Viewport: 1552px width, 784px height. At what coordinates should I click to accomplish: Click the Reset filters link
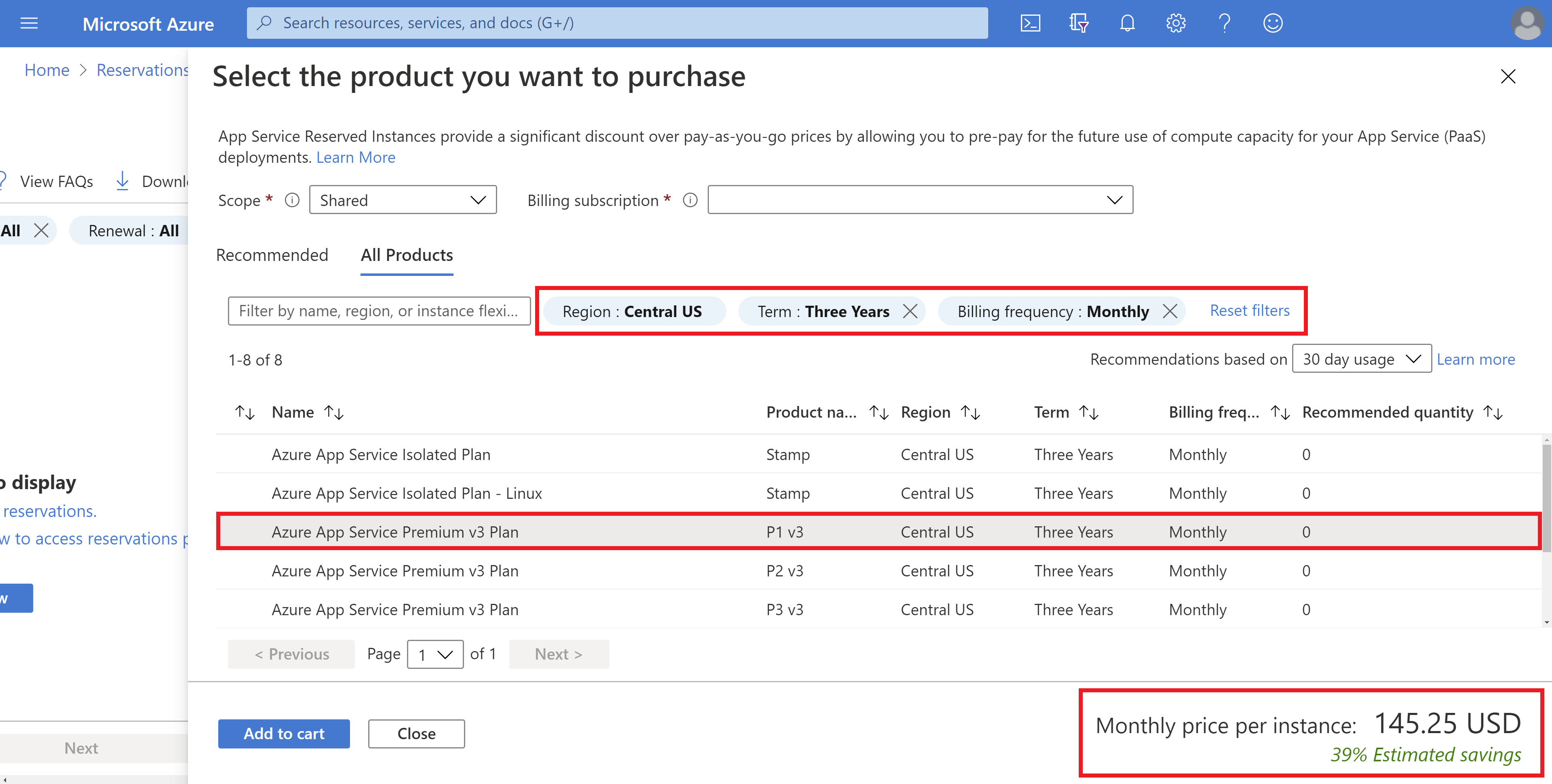coord(1250,310)
